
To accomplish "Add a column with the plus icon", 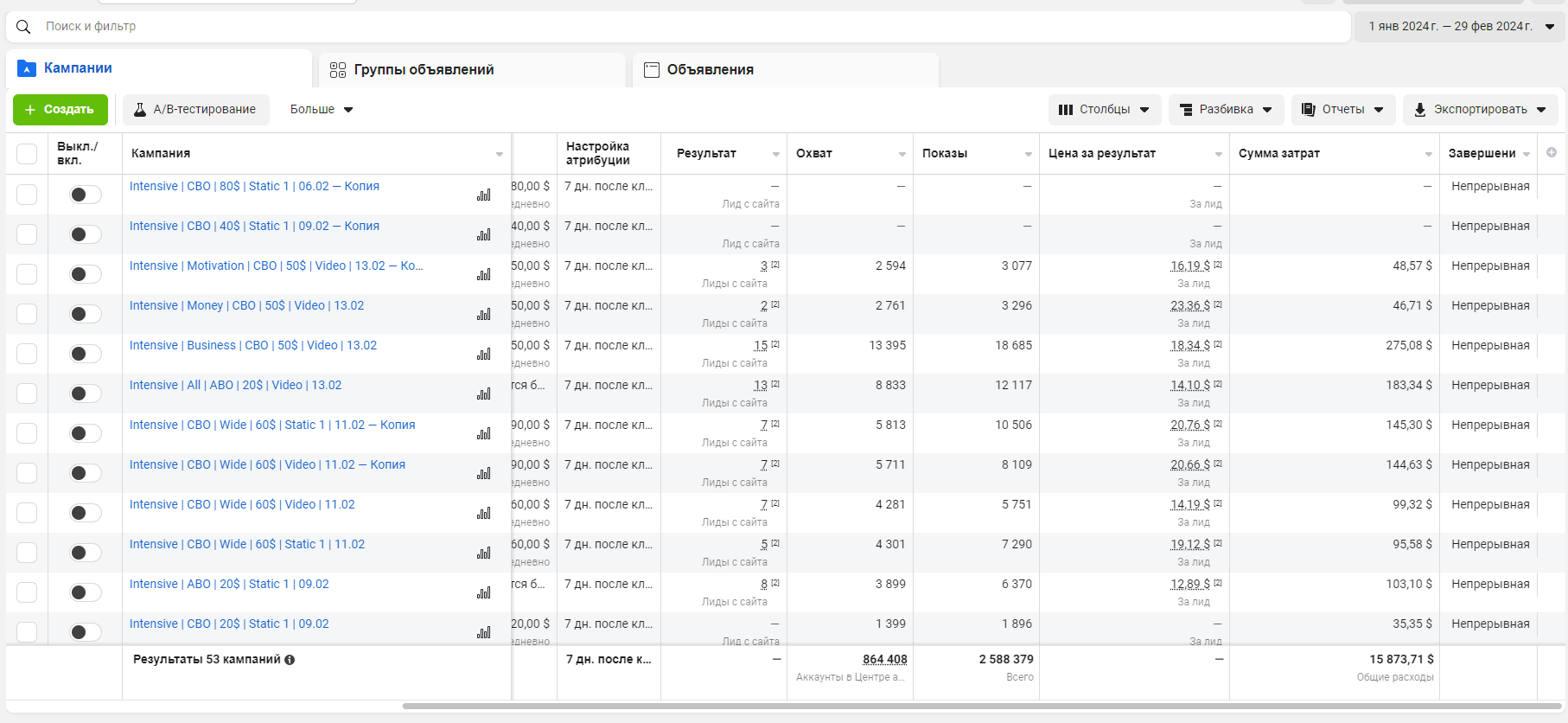I will click(x=1552, y=152).
